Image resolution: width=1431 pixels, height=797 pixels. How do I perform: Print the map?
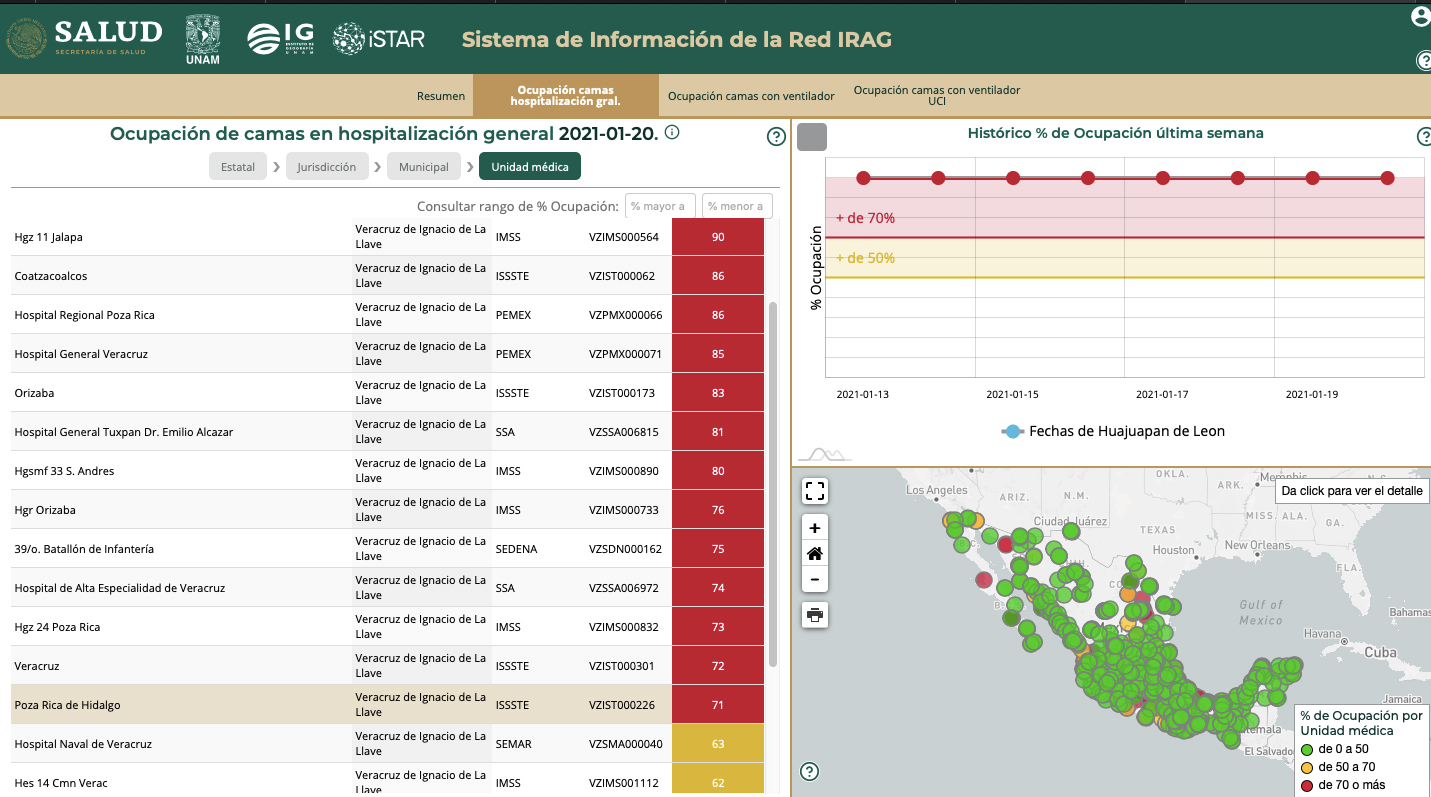(x=815, y=615)
